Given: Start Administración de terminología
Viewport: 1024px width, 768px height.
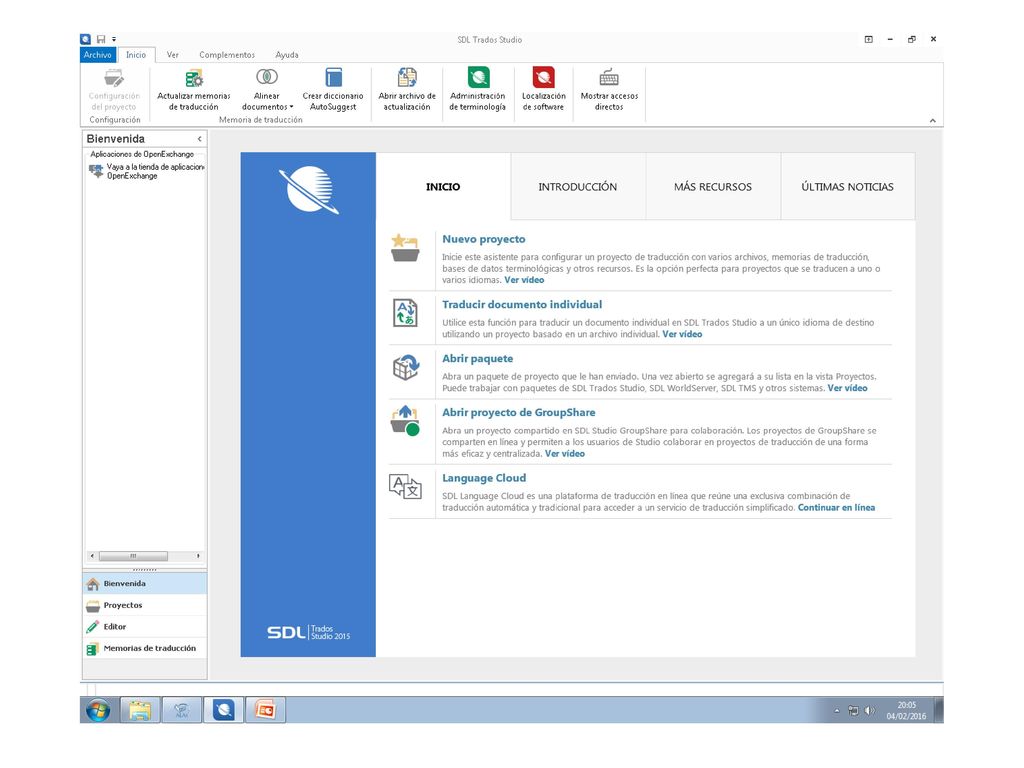Looking at the screenshot, I should (x=477, y=89).
